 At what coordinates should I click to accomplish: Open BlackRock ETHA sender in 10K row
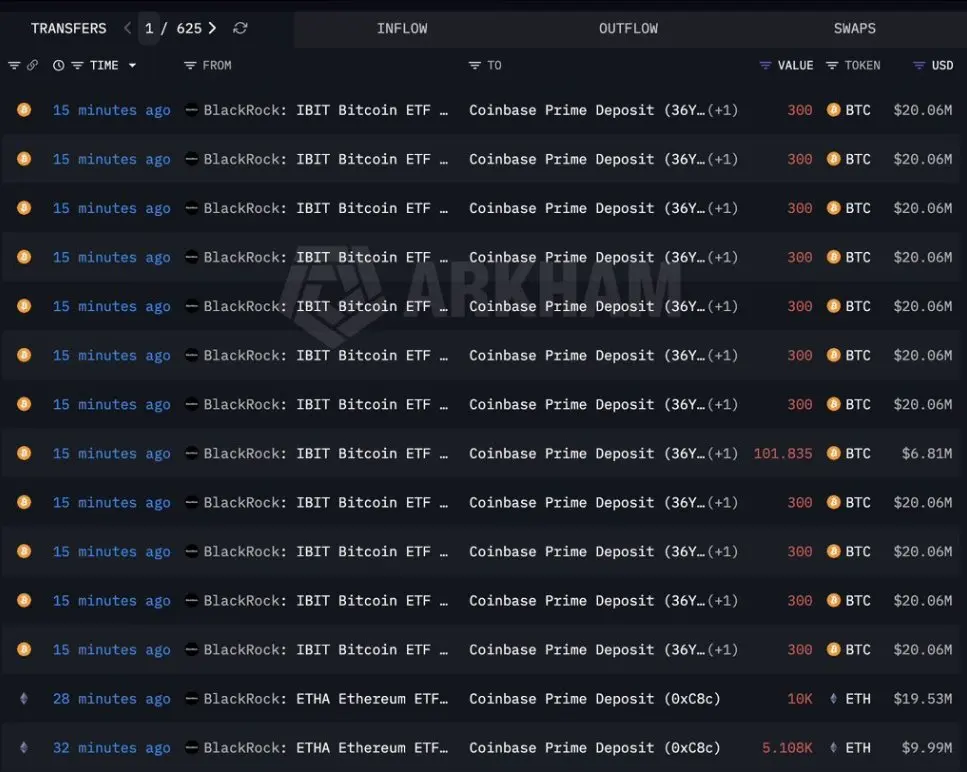[326, 699]
